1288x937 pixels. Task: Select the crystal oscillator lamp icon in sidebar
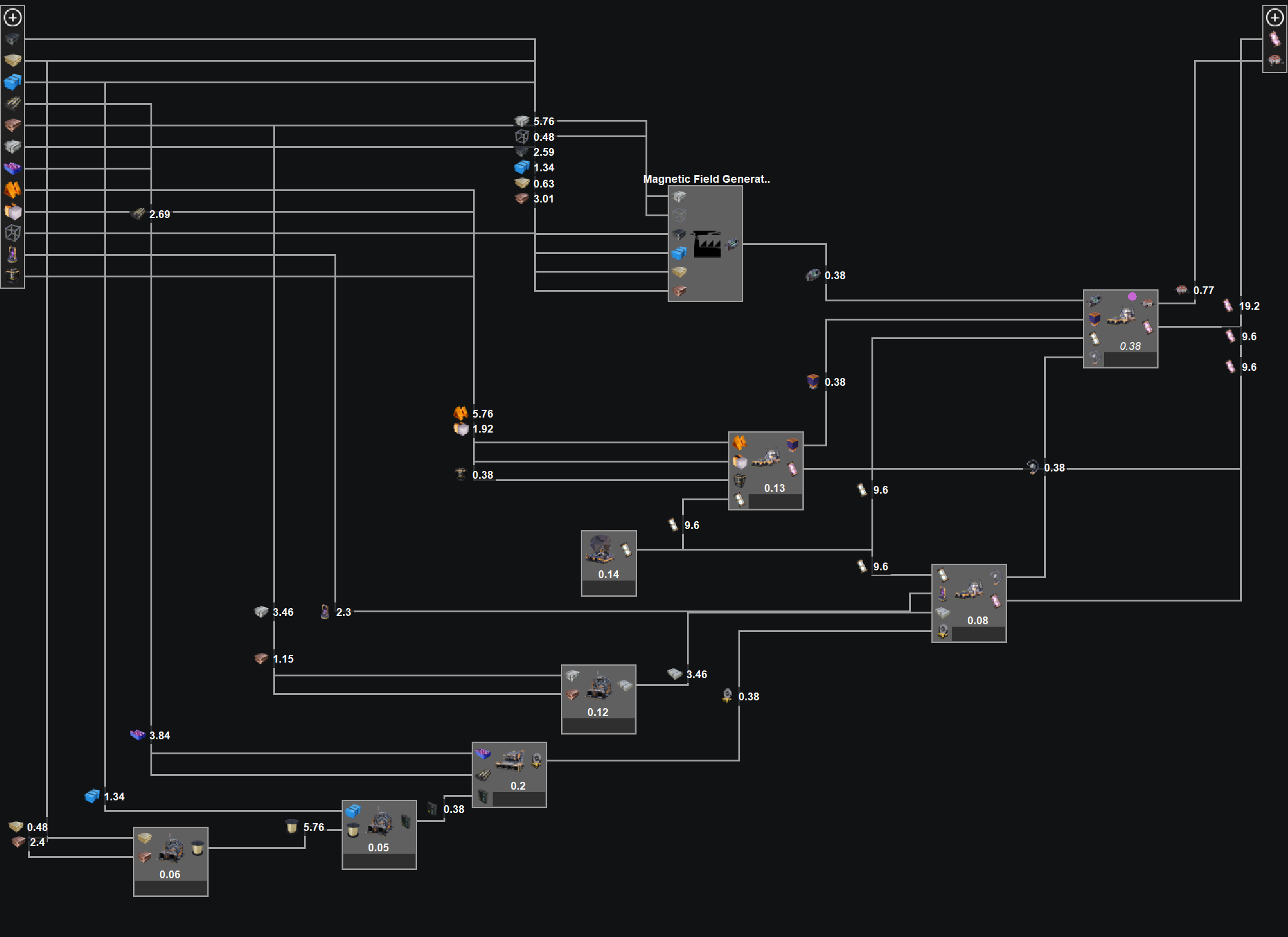pos(13,254)
